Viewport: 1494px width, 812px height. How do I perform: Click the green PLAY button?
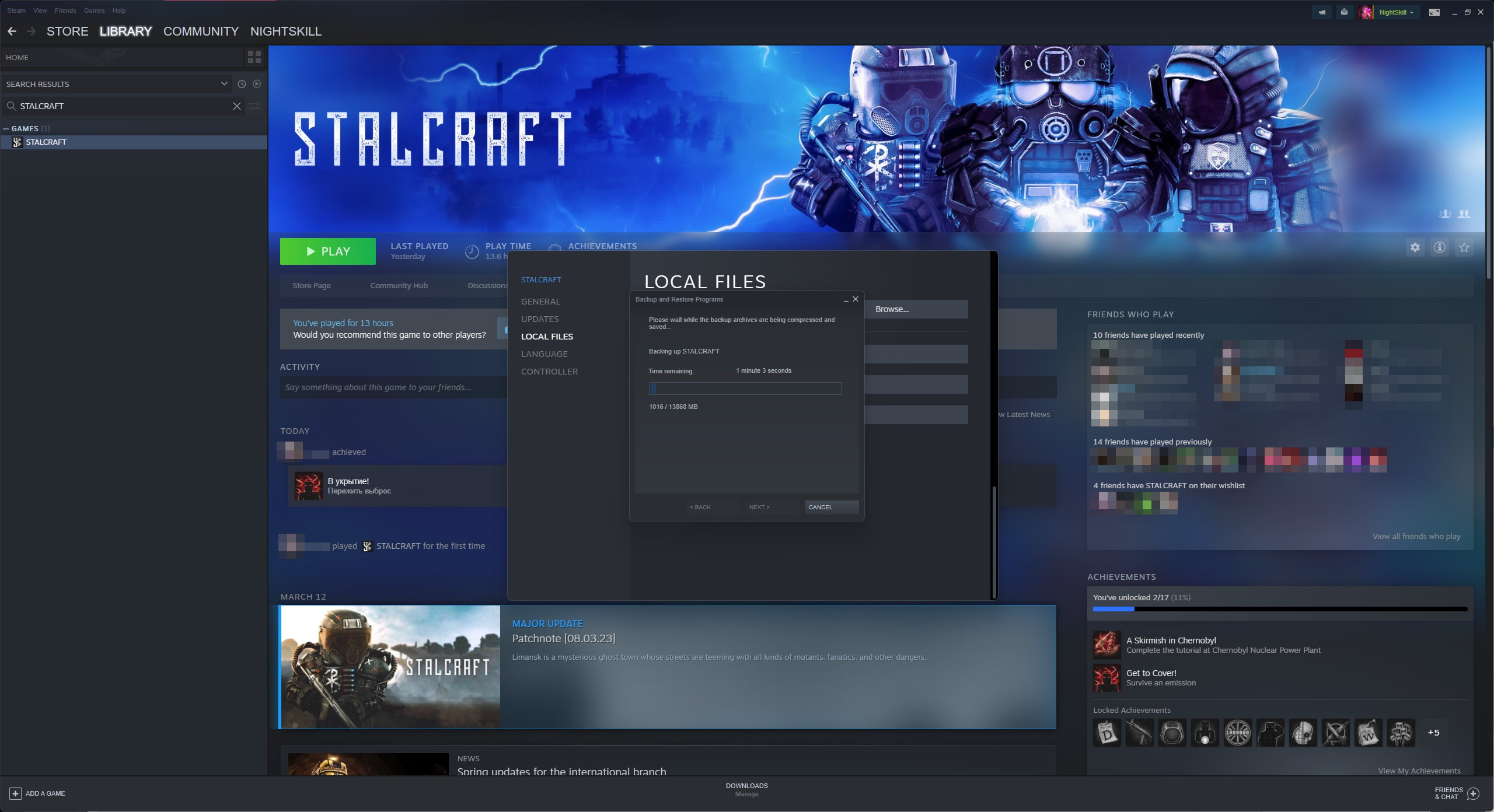(x=328, y=251)
